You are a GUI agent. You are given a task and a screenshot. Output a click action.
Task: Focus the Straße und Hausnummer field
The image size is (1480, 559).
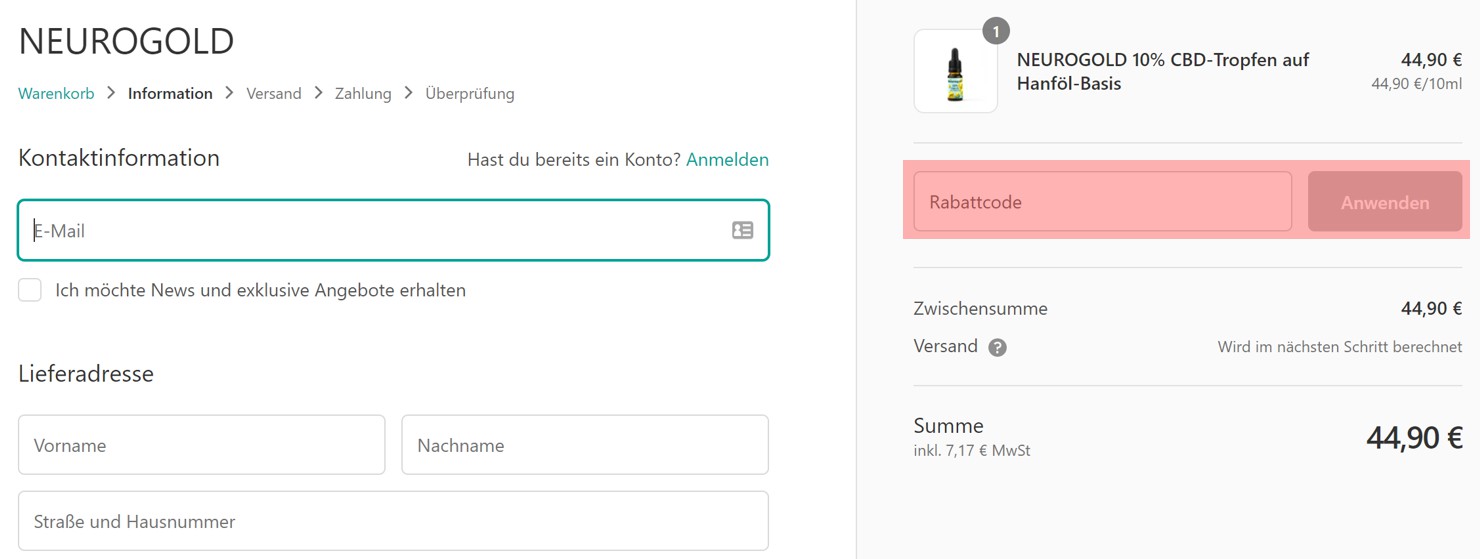[393, 521]
